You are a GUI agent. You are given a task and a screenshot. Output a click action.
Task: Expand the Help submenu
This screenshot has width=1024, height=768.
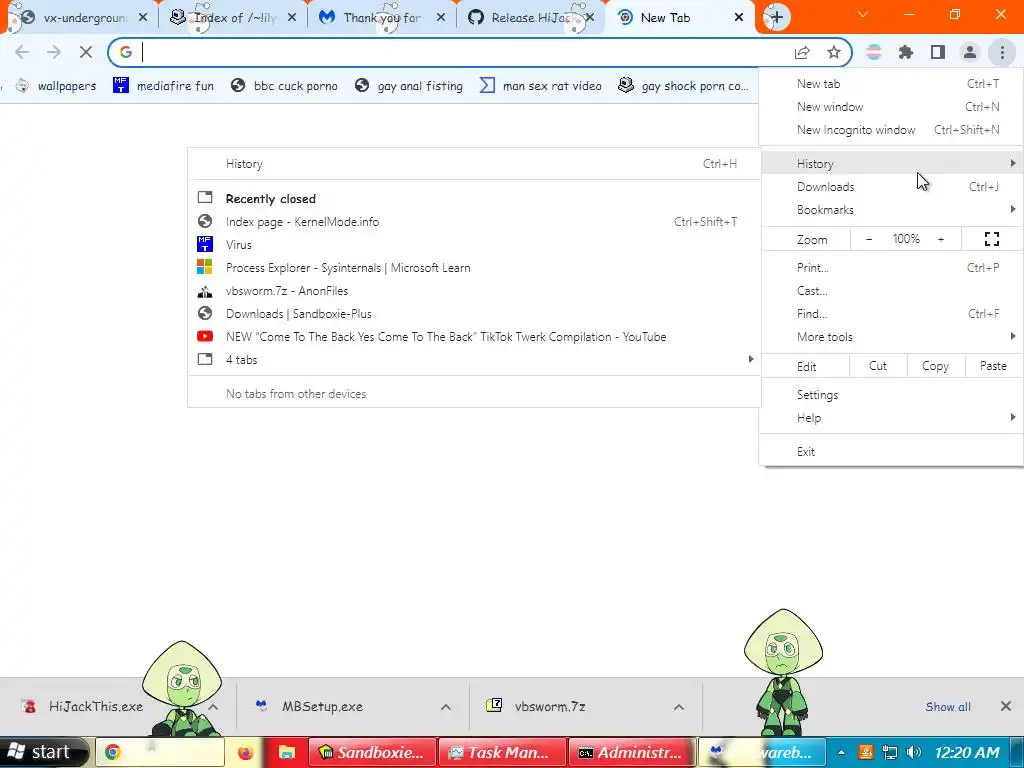click(891, 418)
